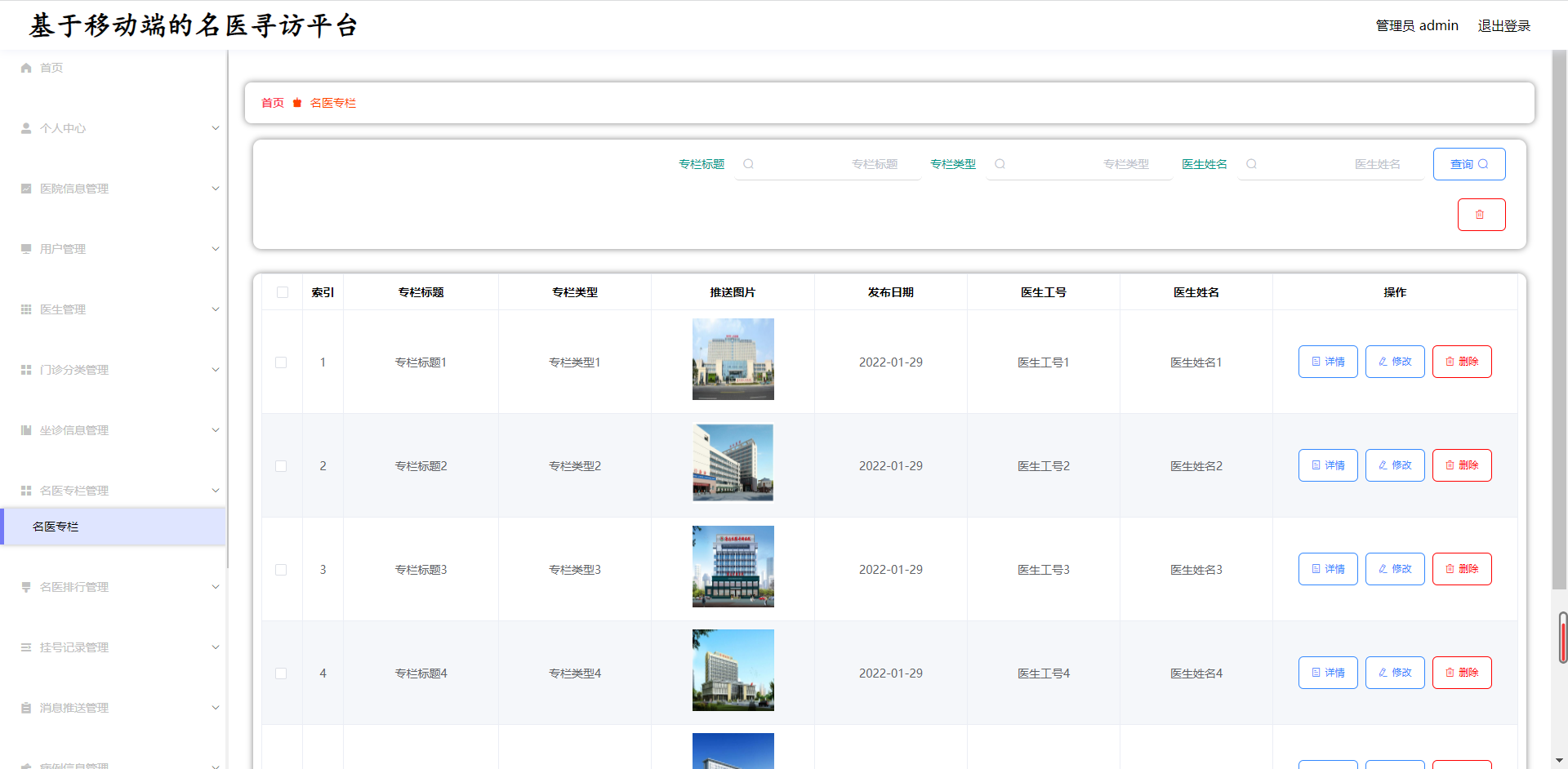Click 修改 for row 专栏标题1
1568x769 pixels.
click(x=1395, y=362)
